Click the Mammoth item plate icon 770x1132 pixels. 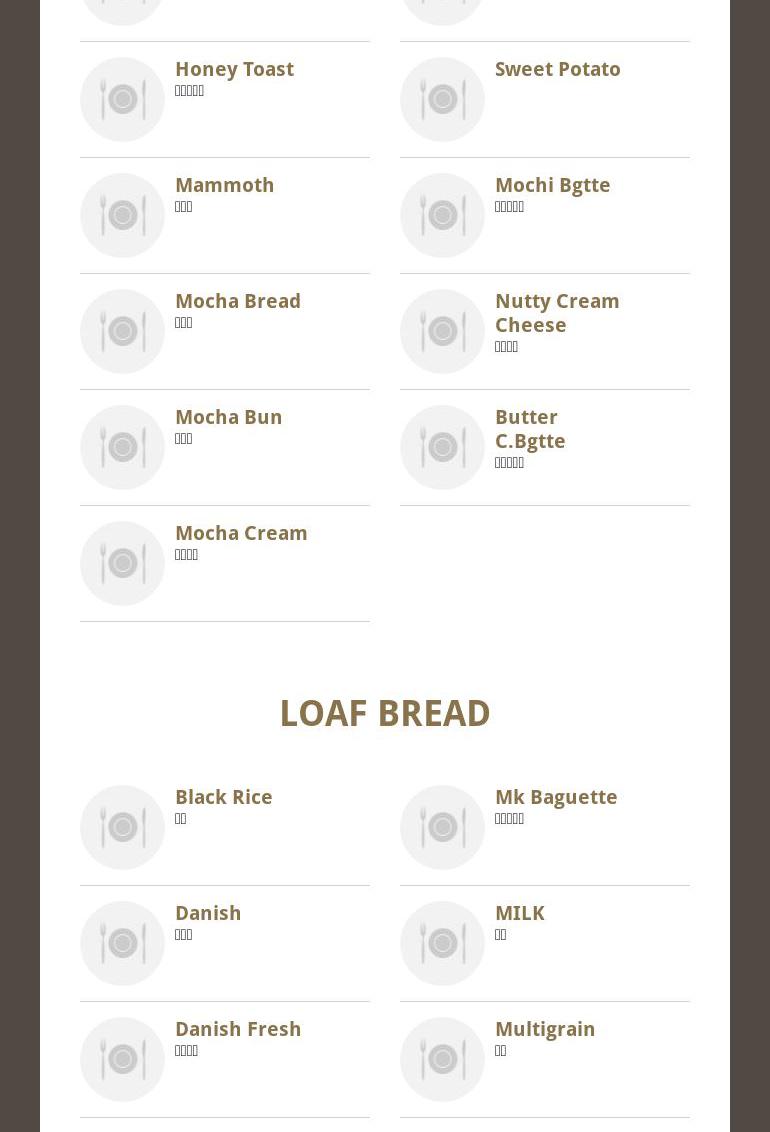122,215
